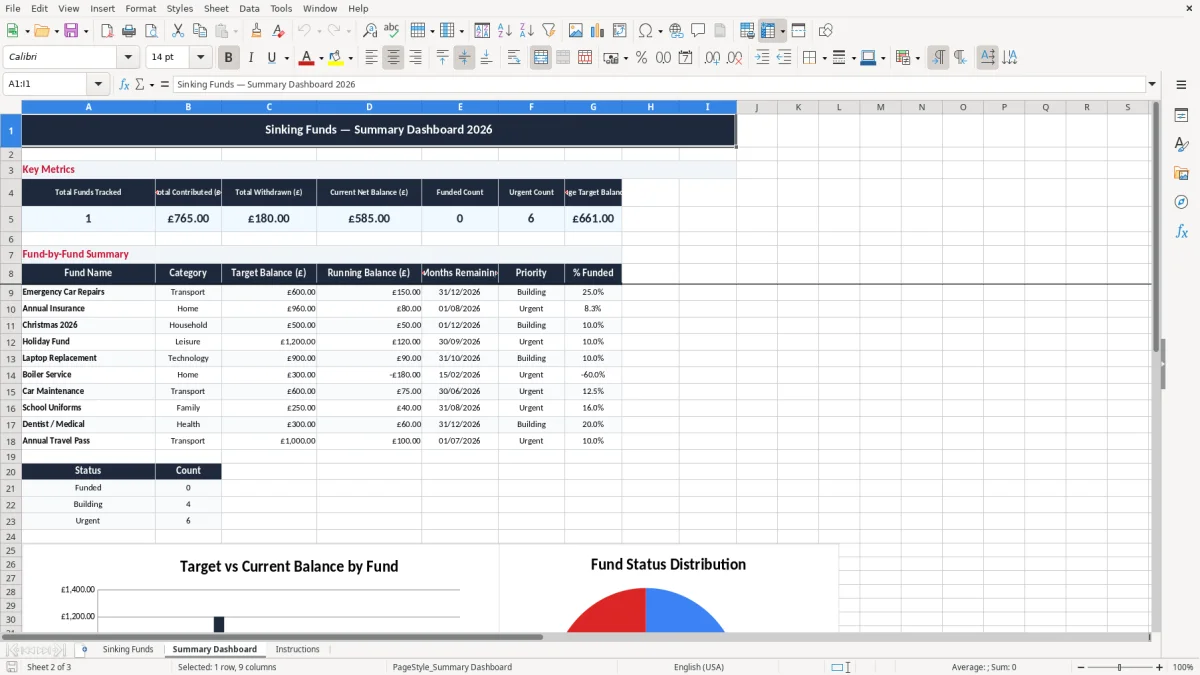Apply the yellow background color swatch
Screen dimensions: 1200x675
tap(336, 58)
